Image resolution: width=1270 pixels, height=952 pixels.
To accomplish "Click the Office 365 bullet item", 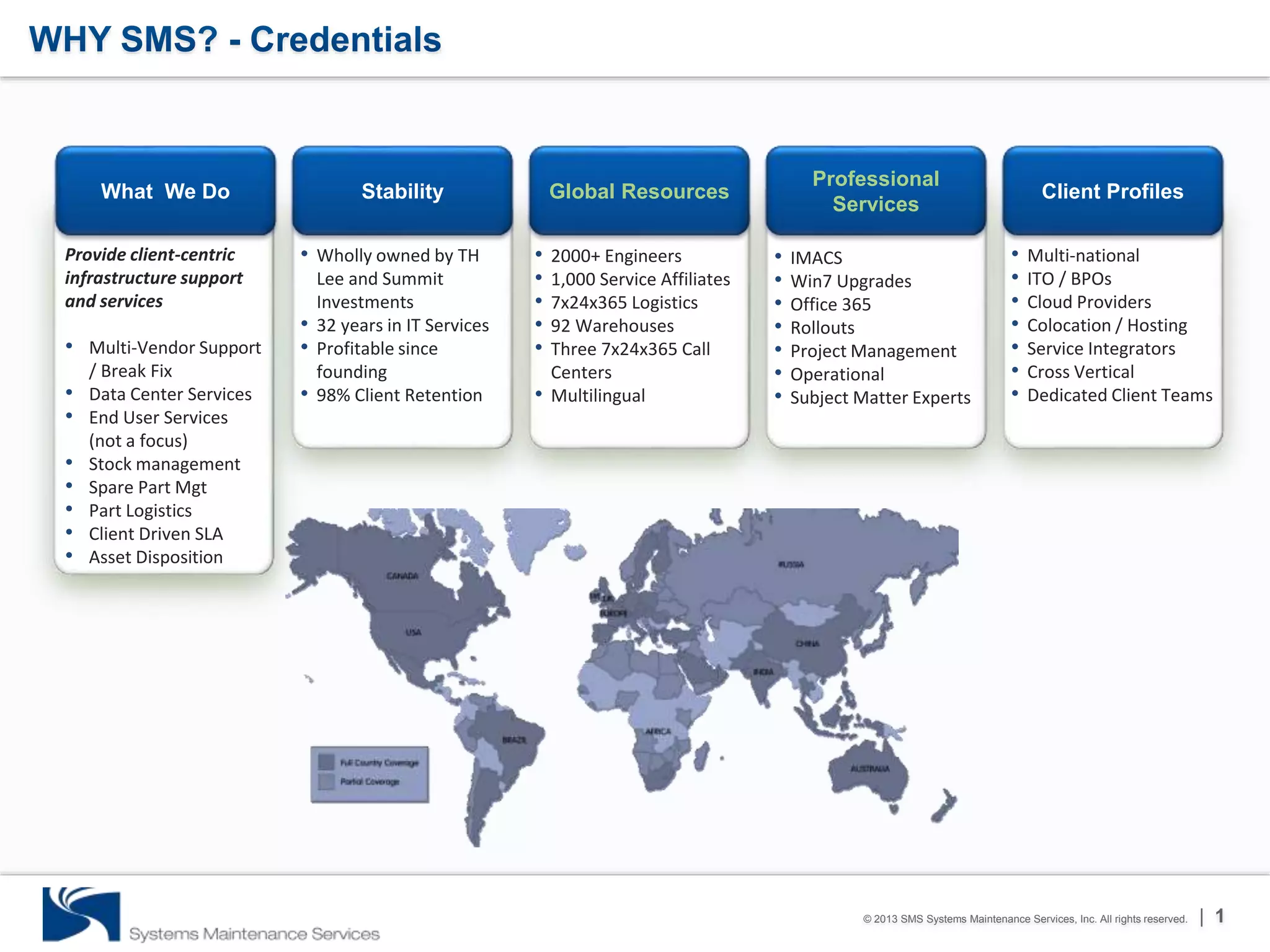I will 830,304.
